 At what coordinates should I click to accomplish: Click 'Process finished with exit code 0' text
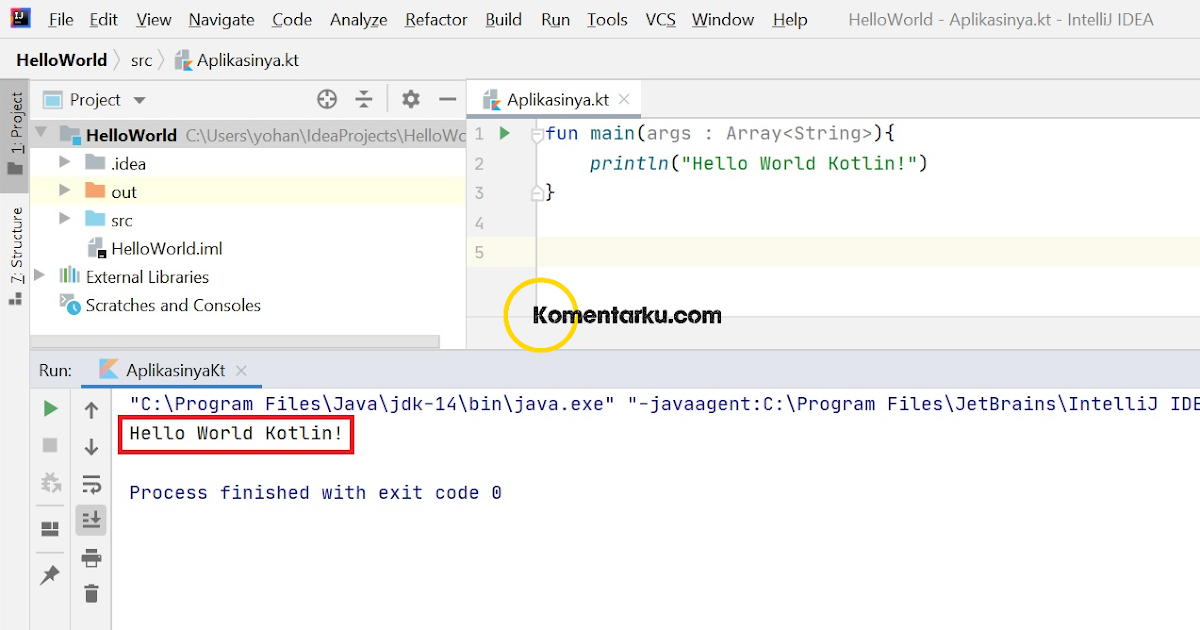click(315, 493)
